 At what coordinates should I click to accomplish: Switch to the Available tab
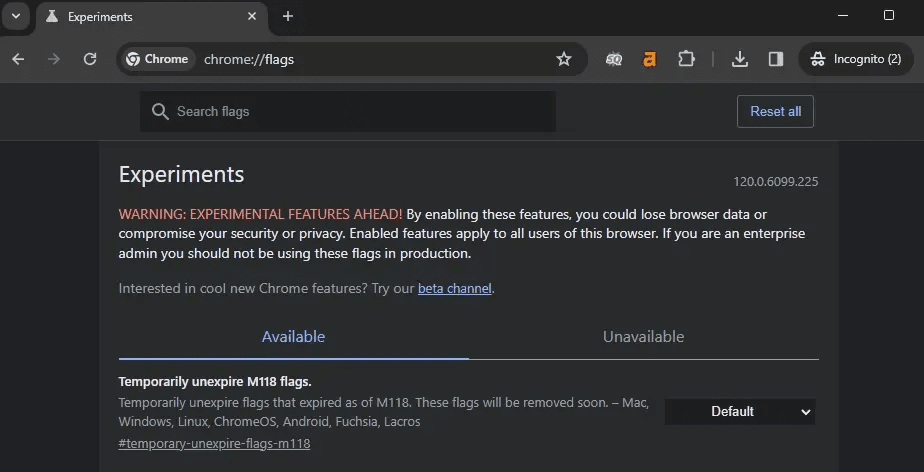(x=293, y=337)
